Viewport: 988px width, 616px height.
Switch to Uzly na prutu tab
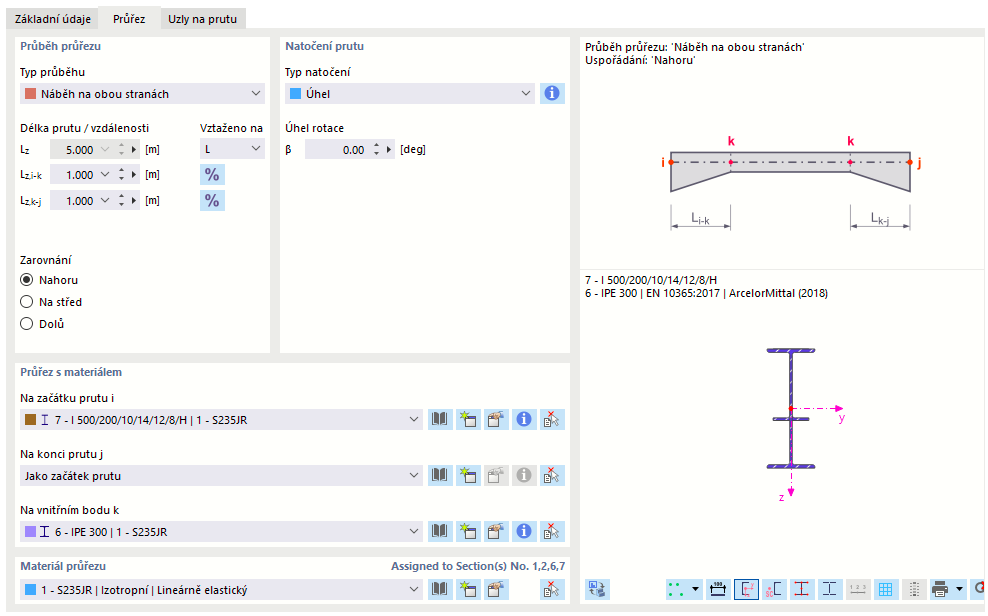pos(202,19)
